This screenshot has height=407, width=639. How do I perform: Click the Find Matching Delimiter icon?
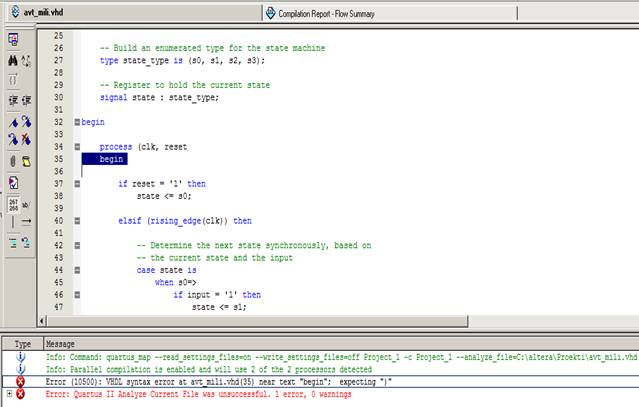[x=13, y=80]
